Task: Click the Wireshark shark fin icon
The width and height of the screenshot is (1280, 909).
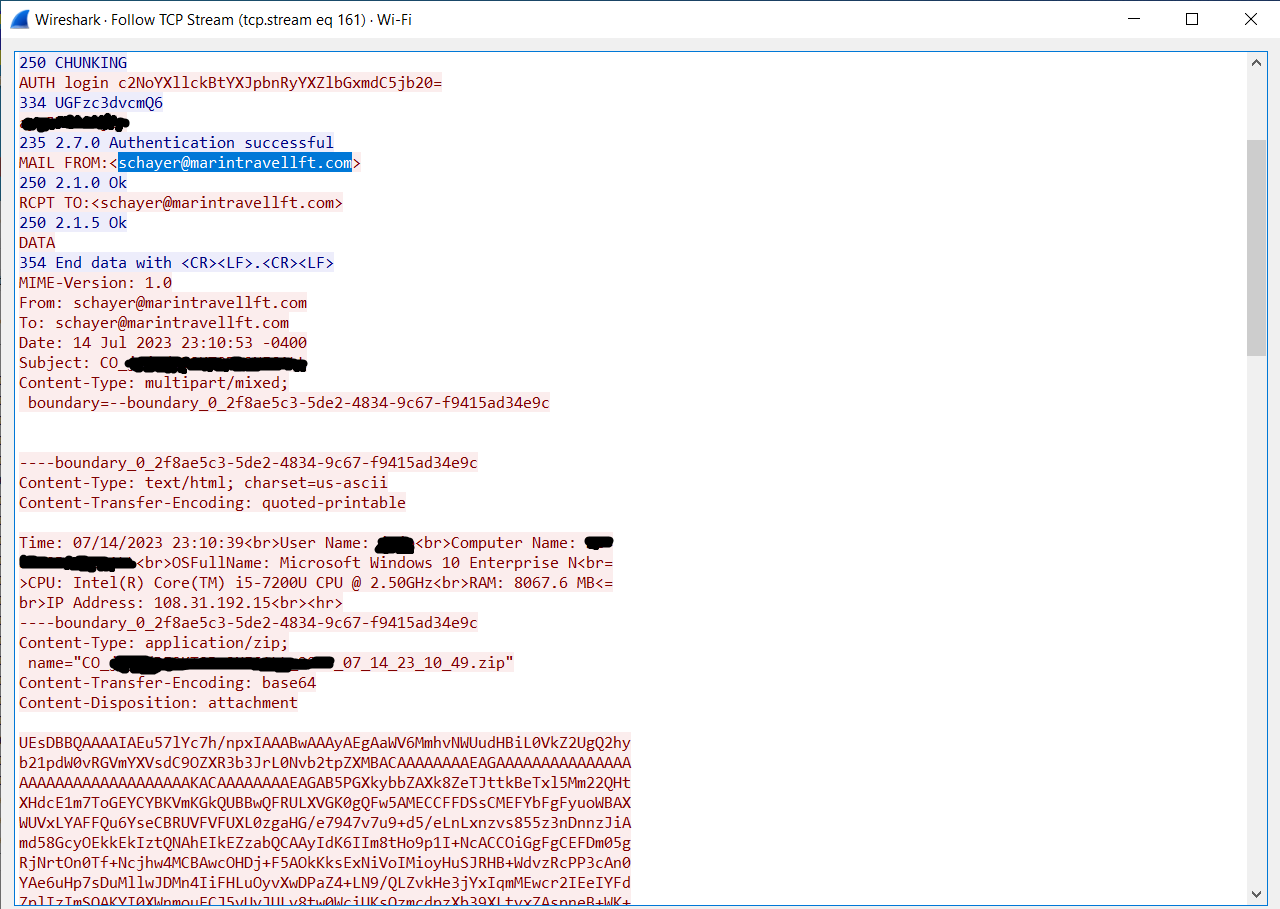Action: [x=19, y=19]
